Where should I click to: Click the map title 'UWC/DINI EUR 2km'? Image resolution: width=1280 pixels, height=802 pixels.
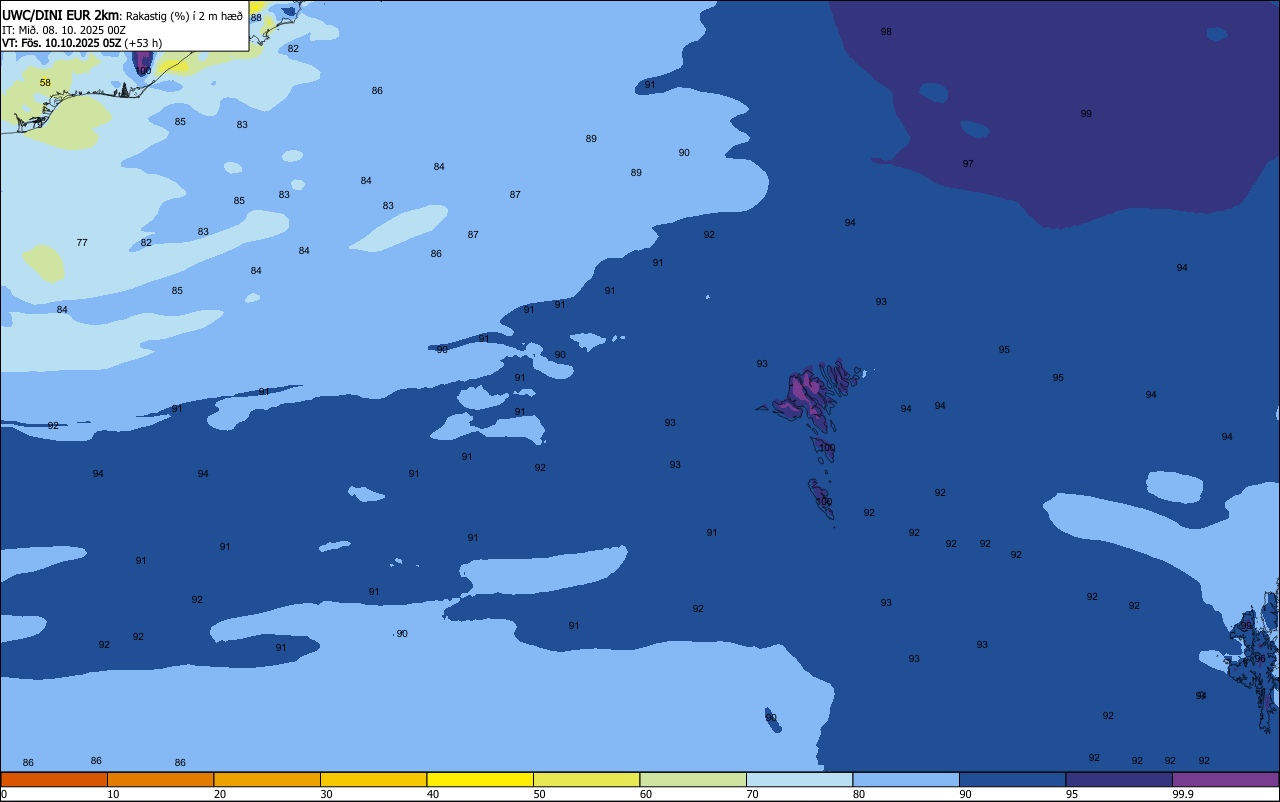point(60,15)
